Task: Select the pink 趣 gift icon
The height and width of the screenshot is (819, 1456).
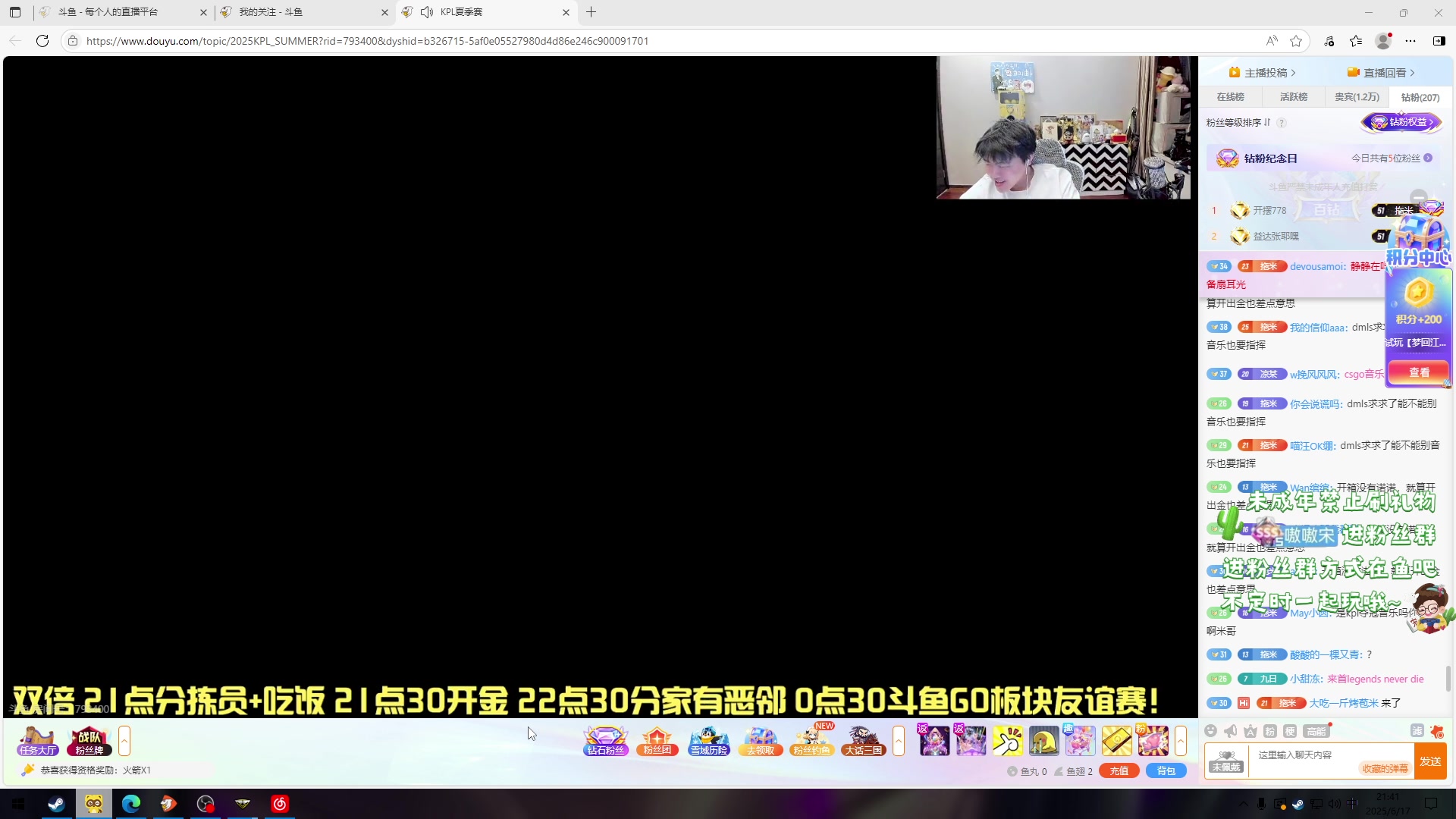Action: coord(1081,741)
